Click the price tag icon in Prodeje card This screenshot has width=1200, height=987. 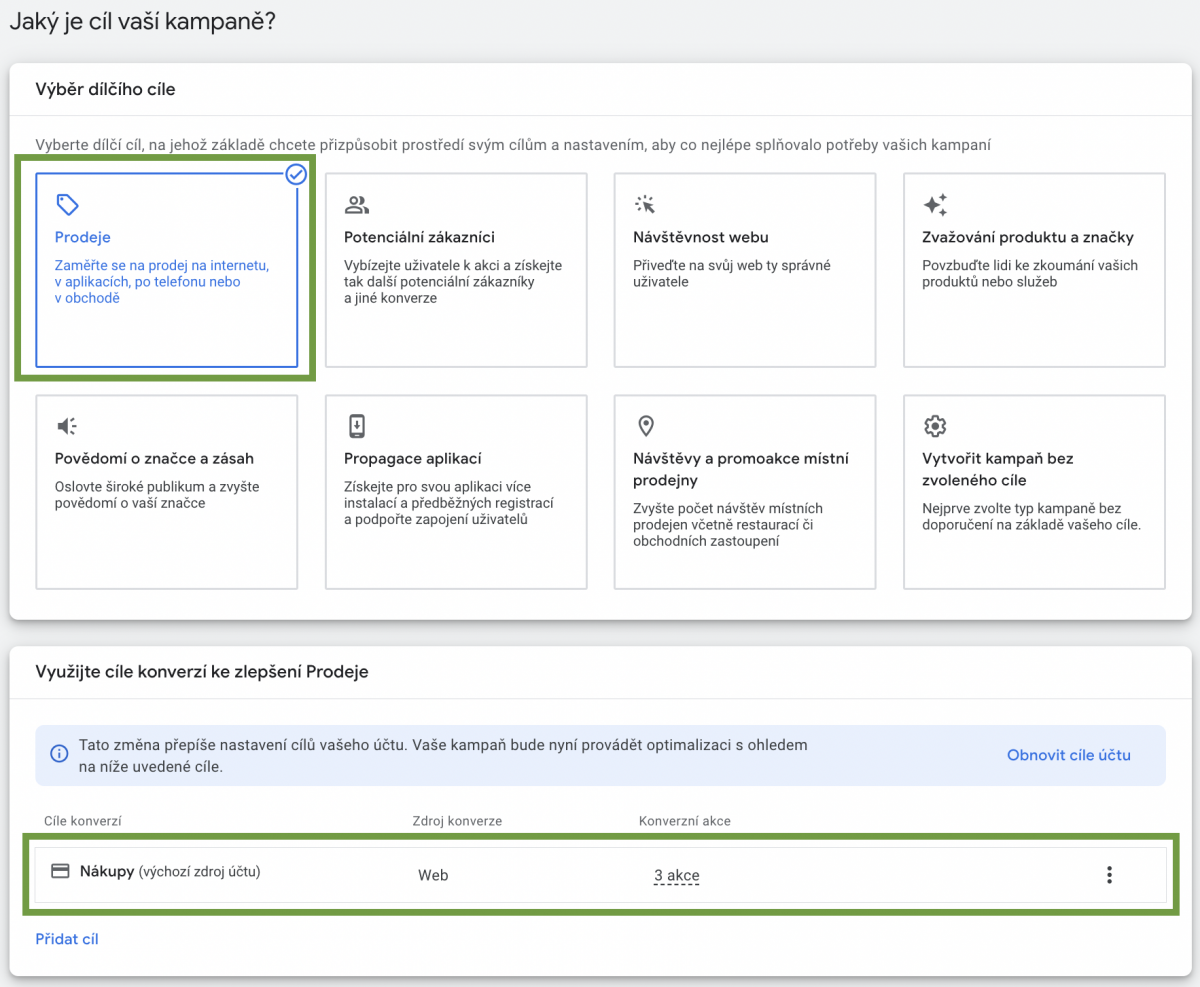point(67,205)
